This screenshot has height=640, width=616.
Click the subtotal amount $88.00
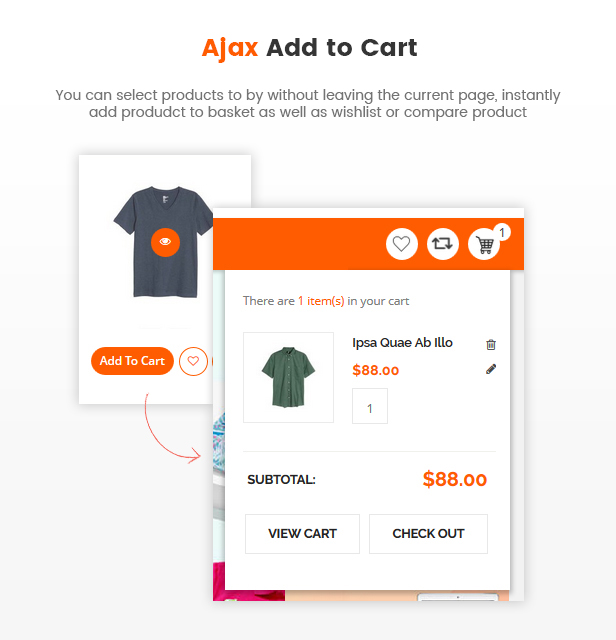(x=455, y=480)
